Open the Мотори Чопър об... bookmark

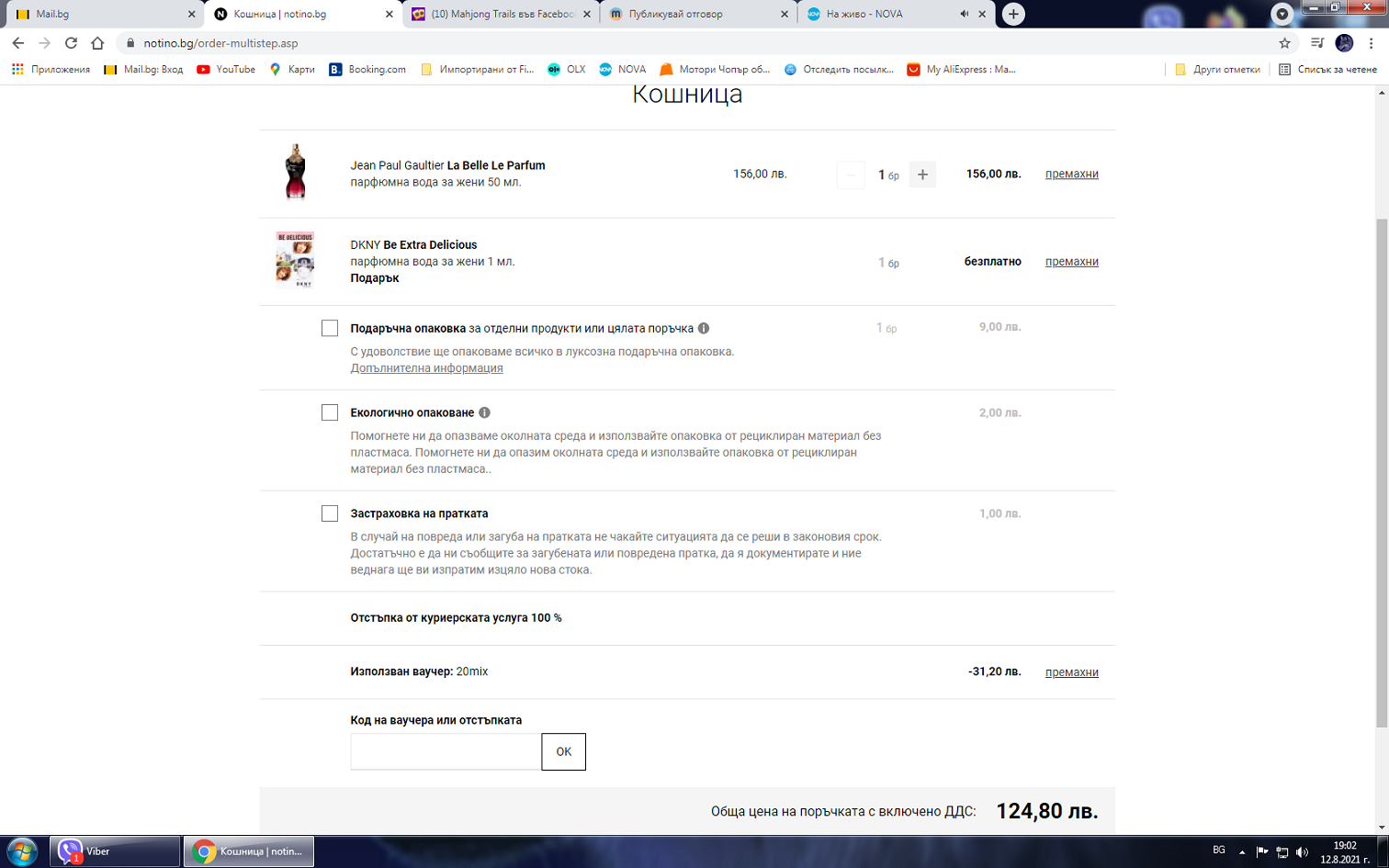point(715,69)
